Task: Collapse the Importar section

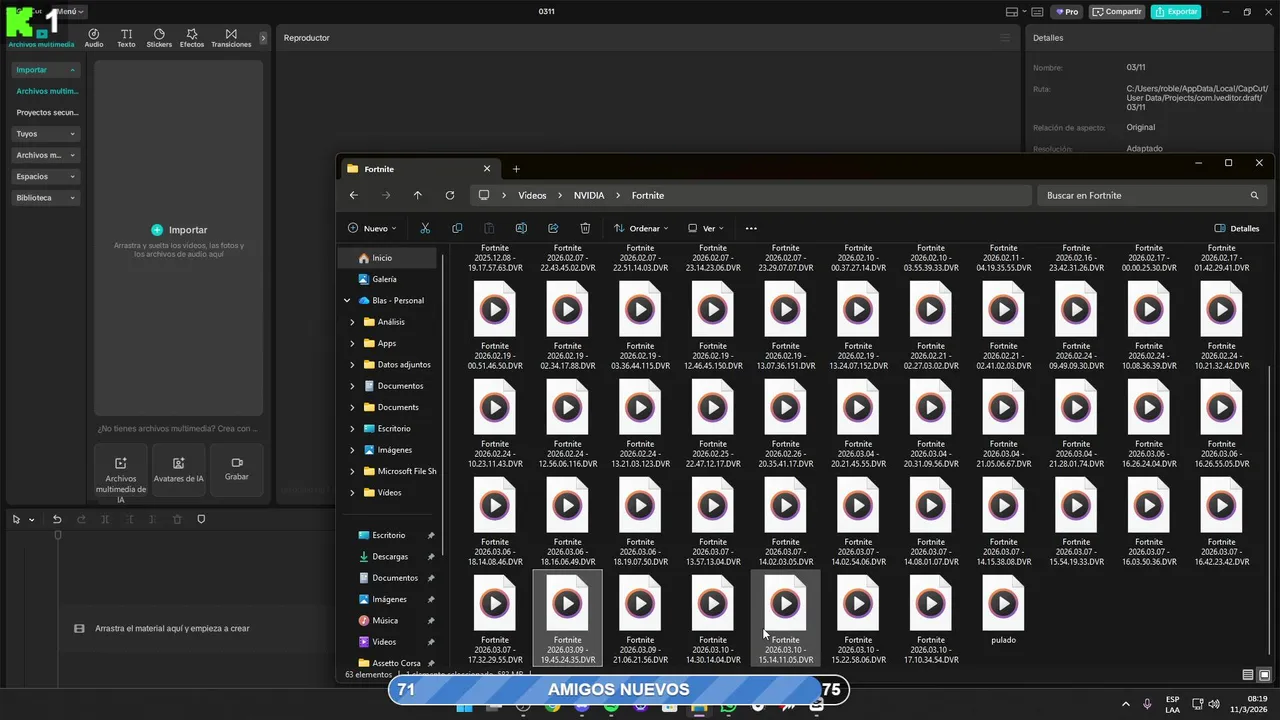Action: [x=46, y=70]
